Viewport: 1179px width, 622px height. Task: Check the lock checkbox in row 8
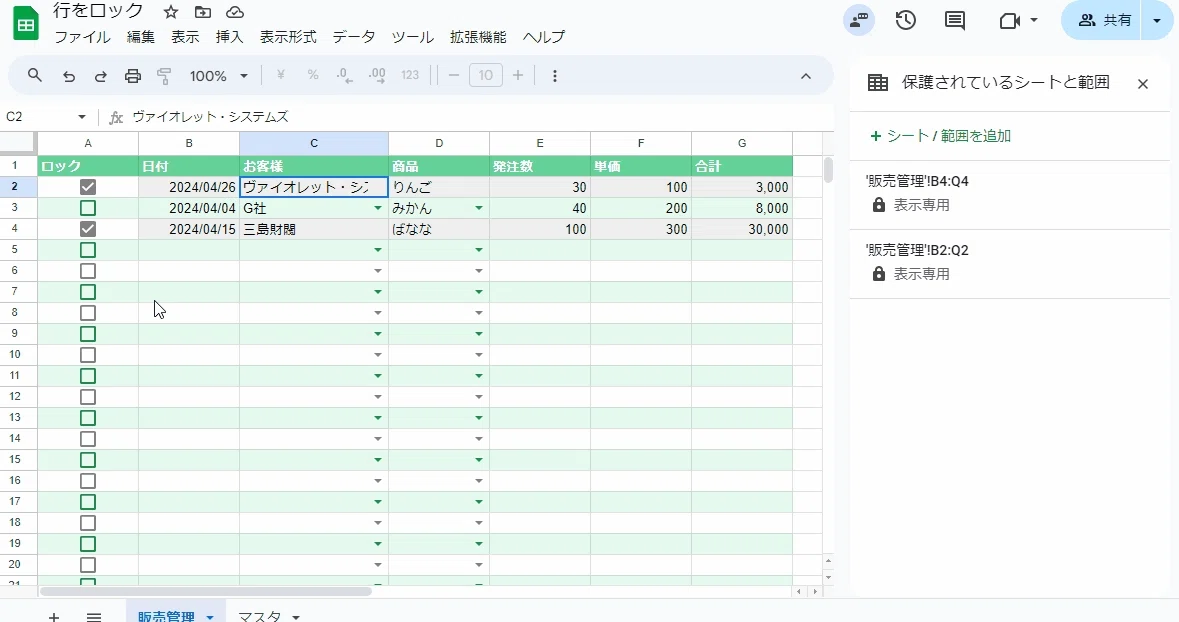[x=88, y=313]
